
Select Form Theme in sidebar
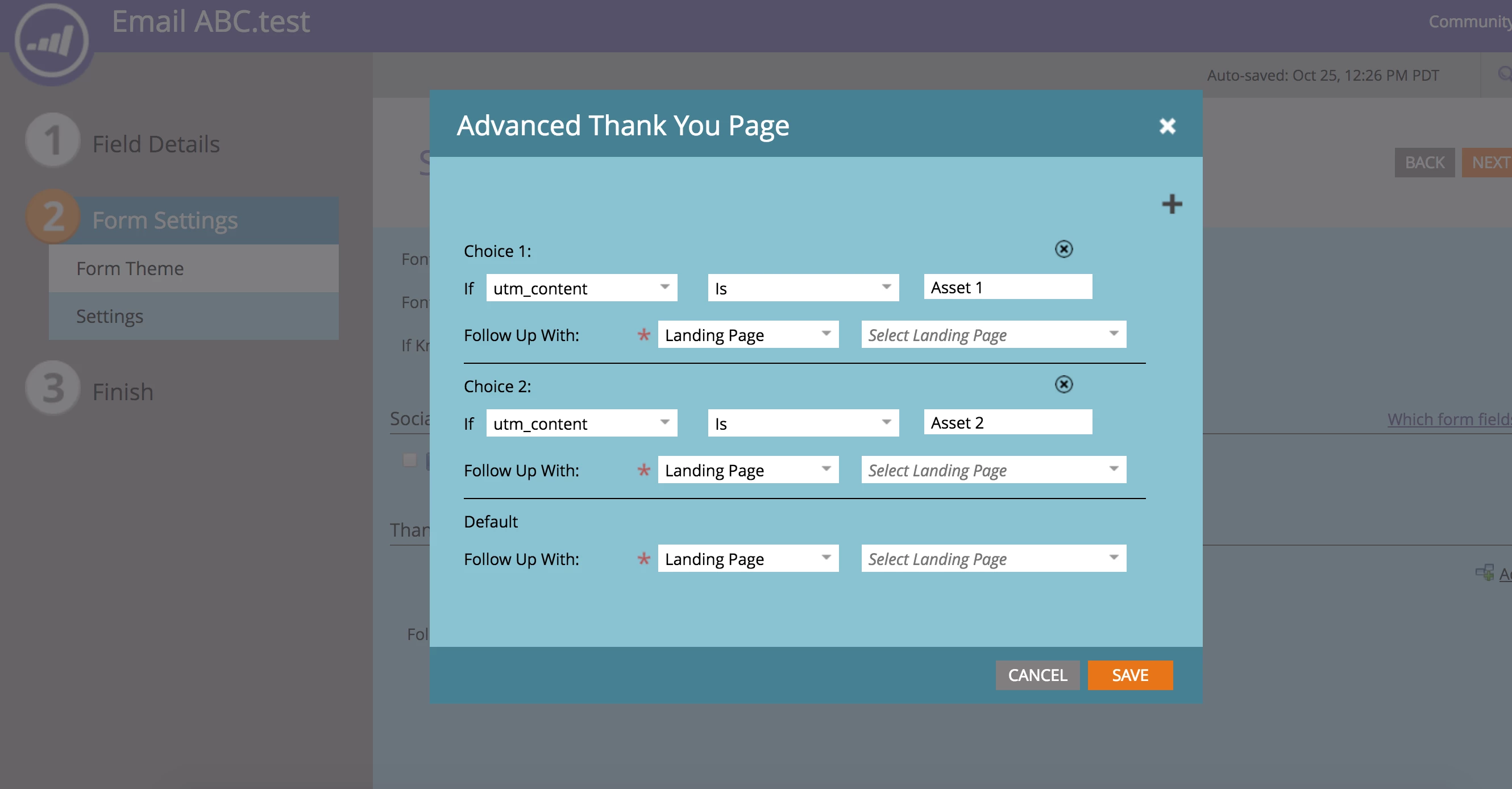pyautogui.click(x=130, y=268)
